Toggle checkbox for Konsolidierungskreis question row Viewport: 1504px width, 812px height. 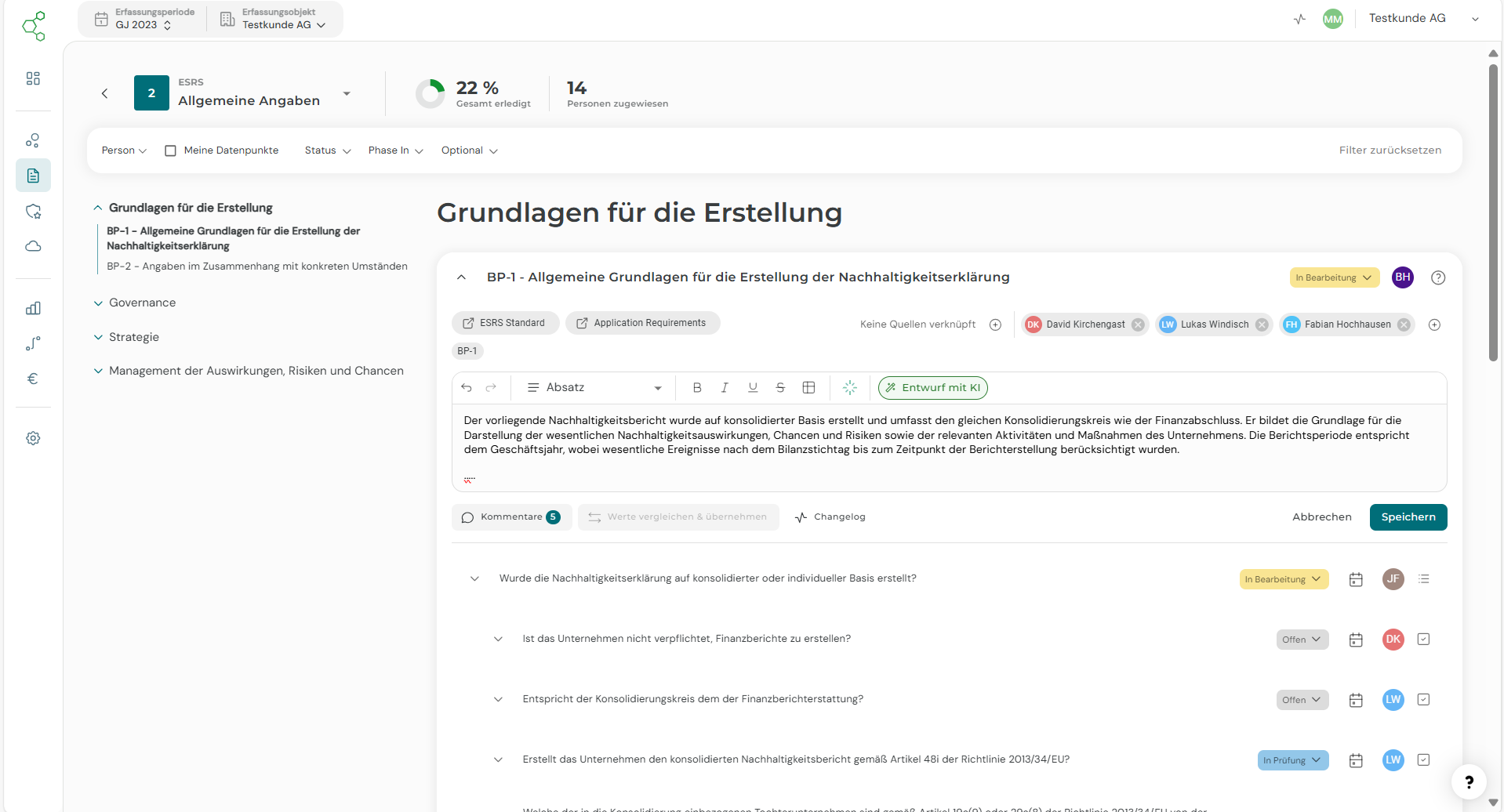tap(1423, 699)
